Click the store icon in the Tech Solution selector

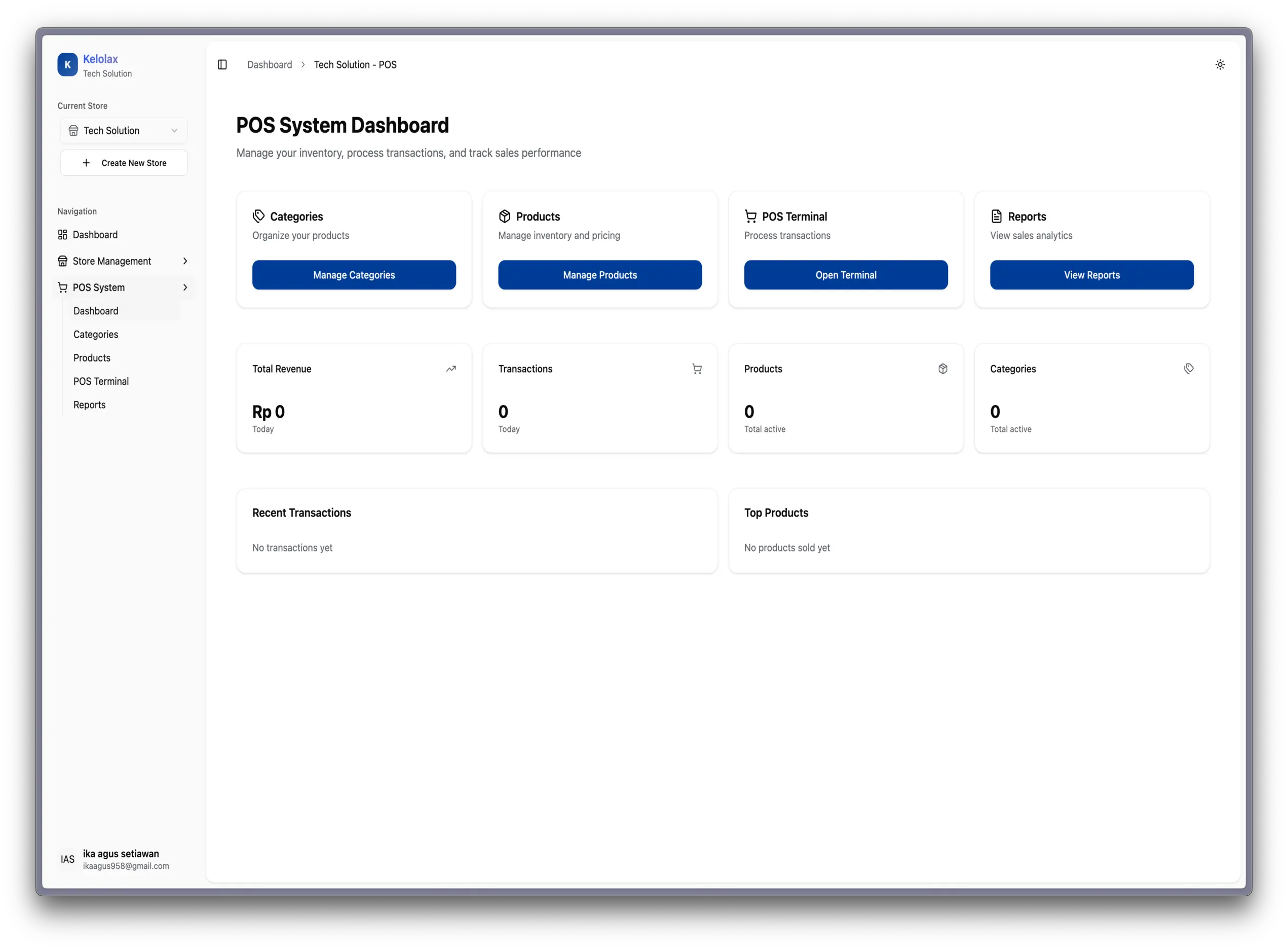tap(73, 131)
